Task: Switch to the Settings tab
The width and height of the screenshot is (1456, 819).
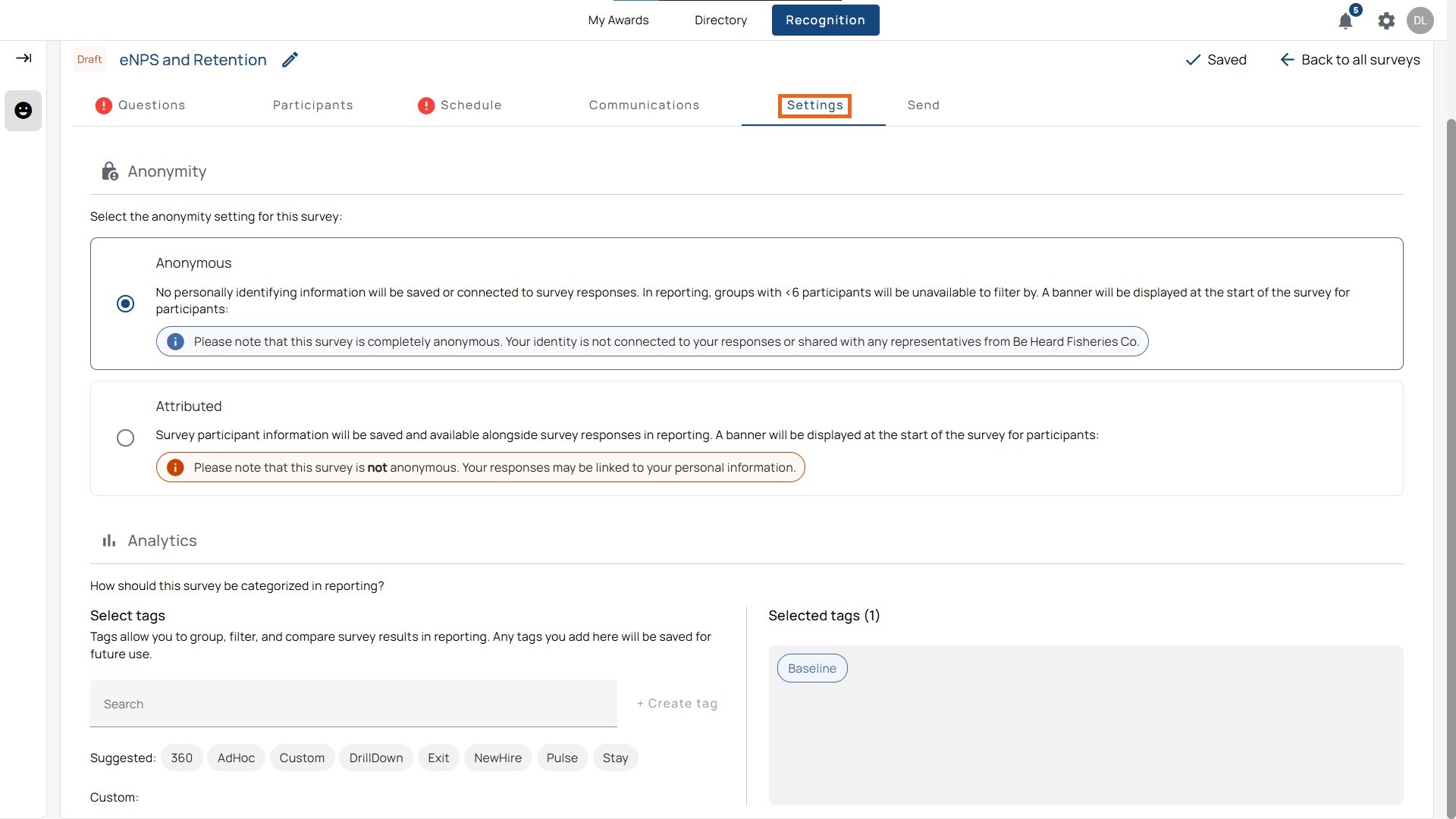Action: click(814, 105)
